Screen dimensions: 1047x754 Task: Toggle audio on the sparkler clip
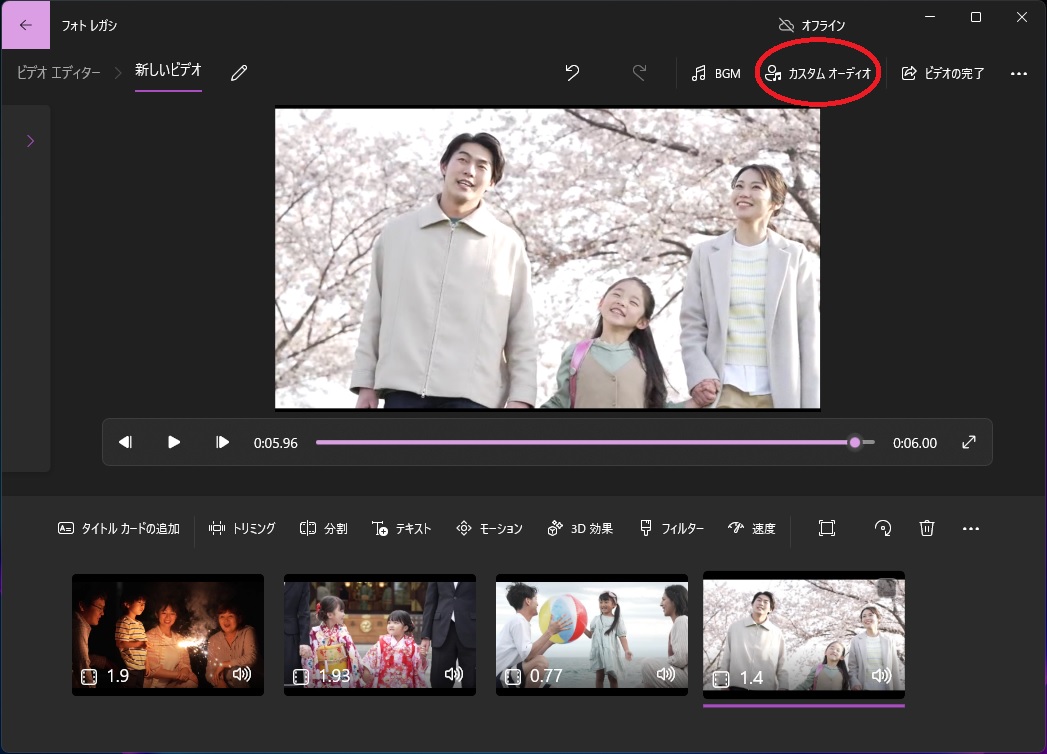tap(241, 675)
